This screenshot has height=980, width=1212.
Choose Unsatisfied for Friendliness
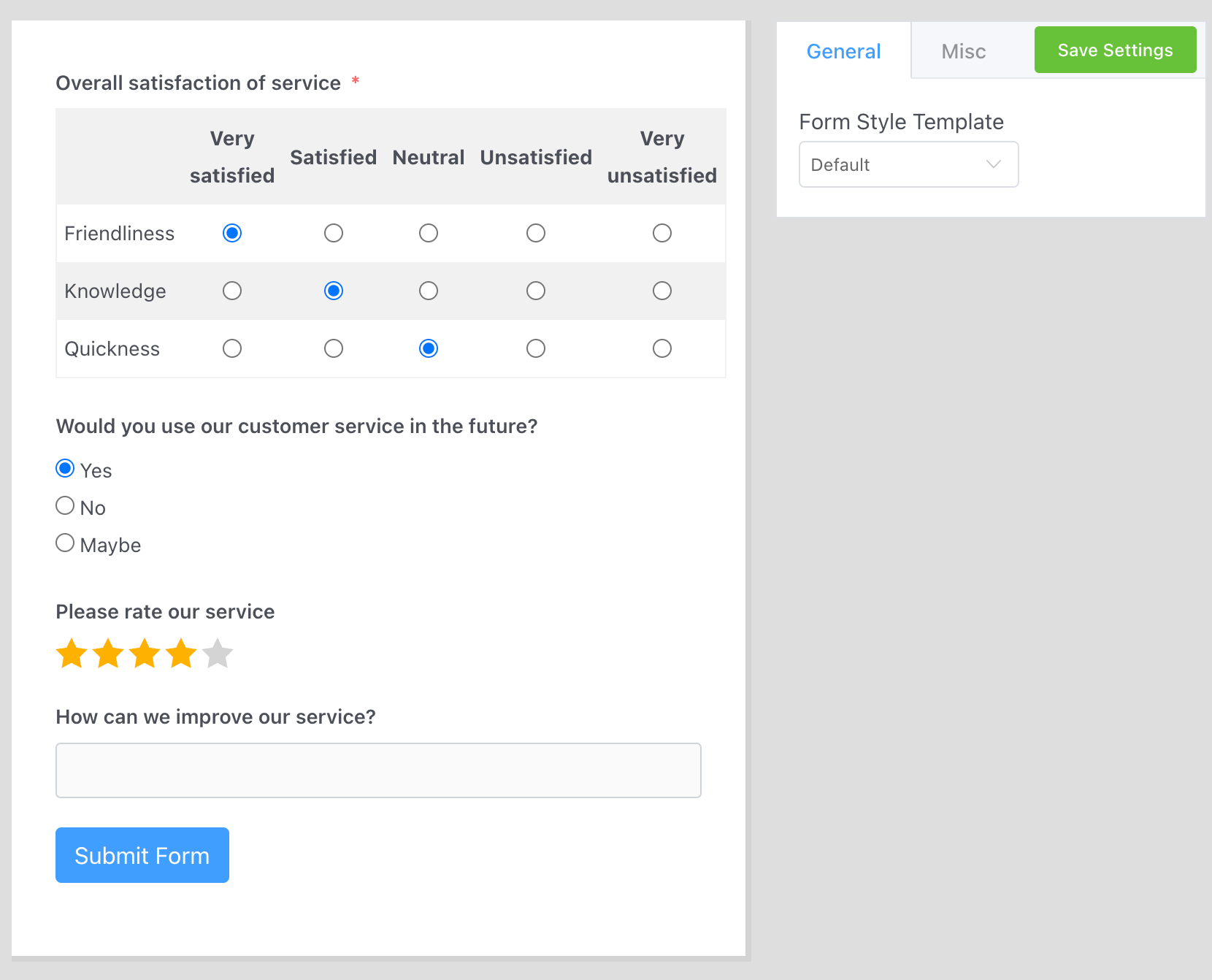pos(535,233)
